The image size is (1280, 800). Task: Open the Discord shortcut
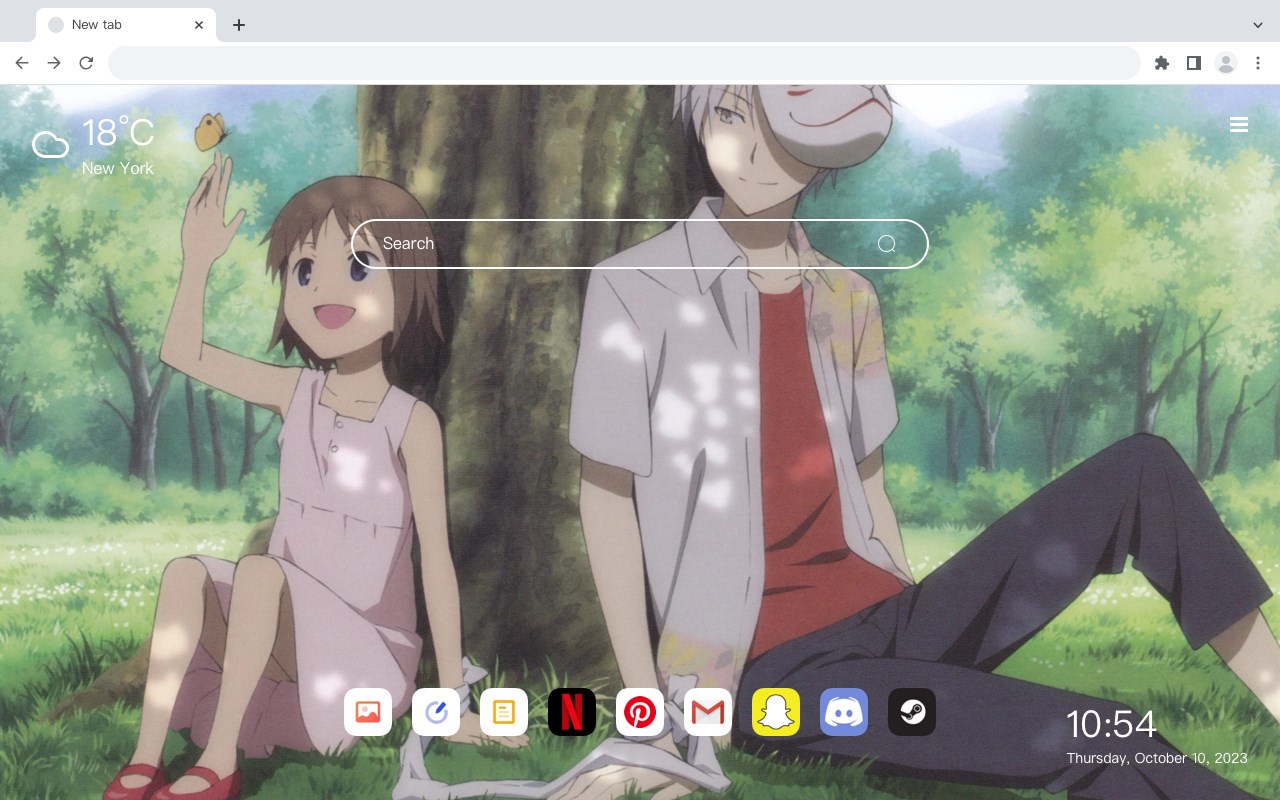click(844, 712)
